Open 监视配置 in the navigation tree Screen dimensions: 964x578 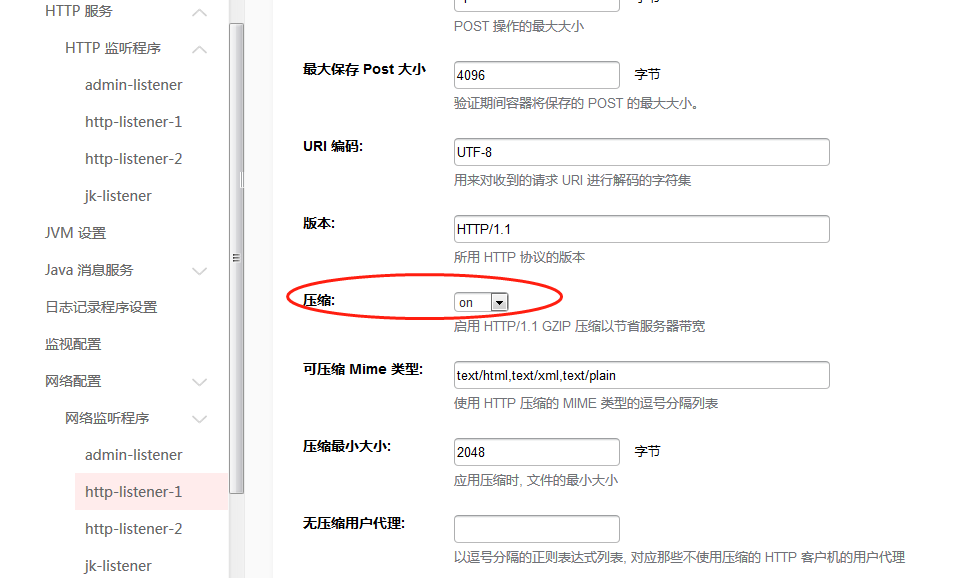pos(73,344)
